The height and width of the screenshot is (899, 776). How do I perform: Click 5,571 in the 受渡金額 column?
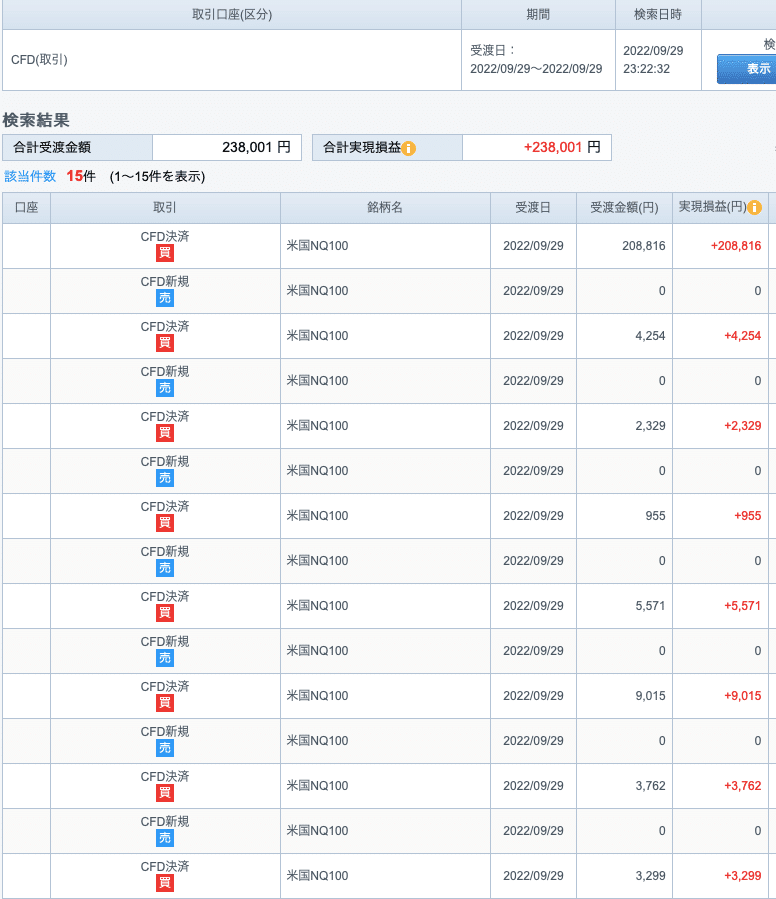point(650,606)
